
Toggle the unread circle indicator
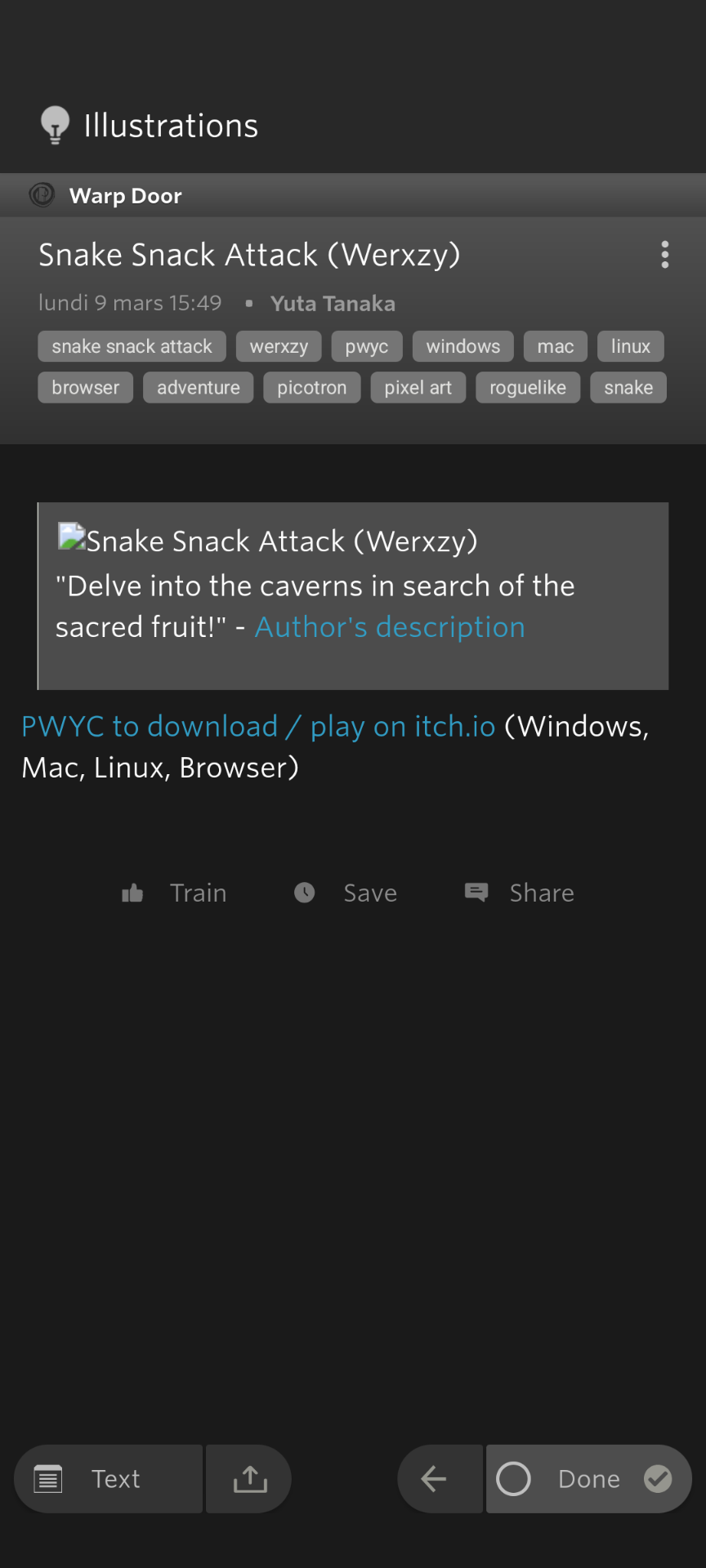coord(514,1479)
